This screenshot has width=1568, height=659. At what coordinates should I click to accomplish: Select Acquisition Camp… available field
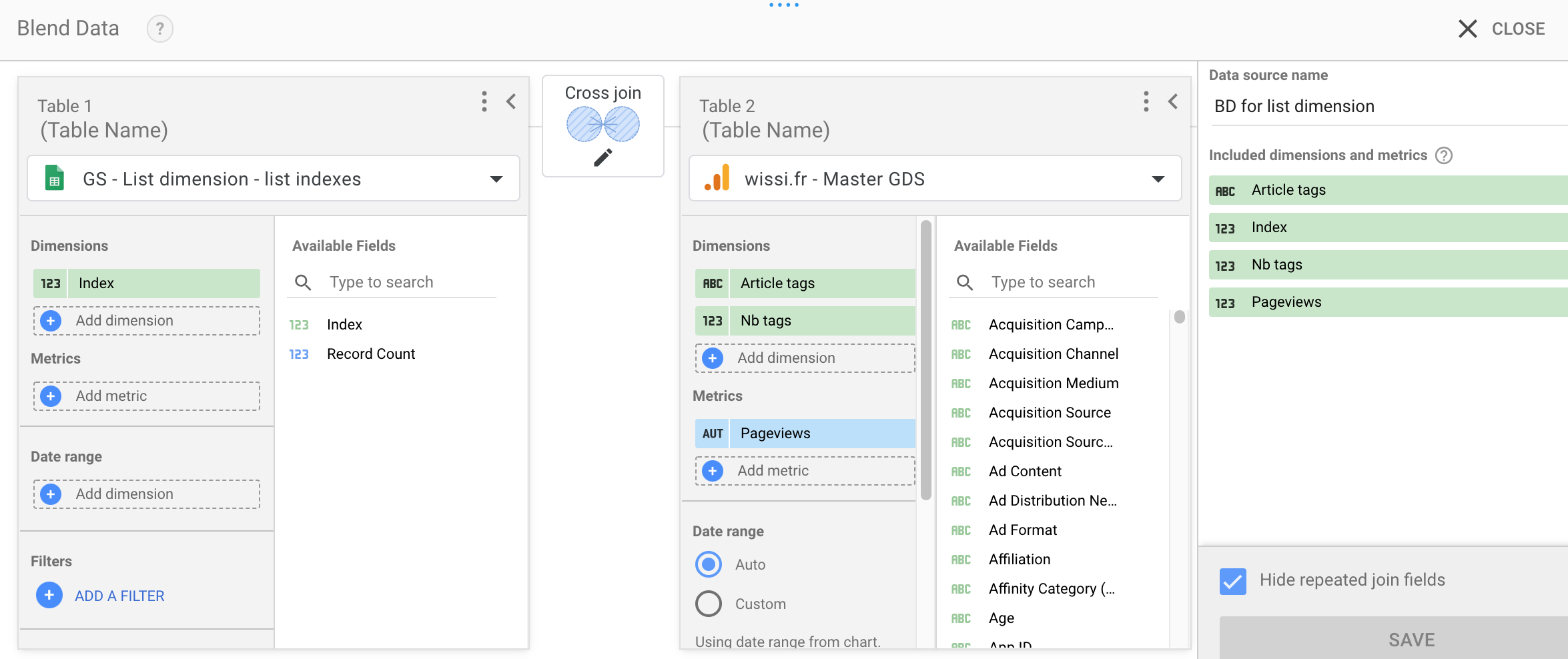1051,325
